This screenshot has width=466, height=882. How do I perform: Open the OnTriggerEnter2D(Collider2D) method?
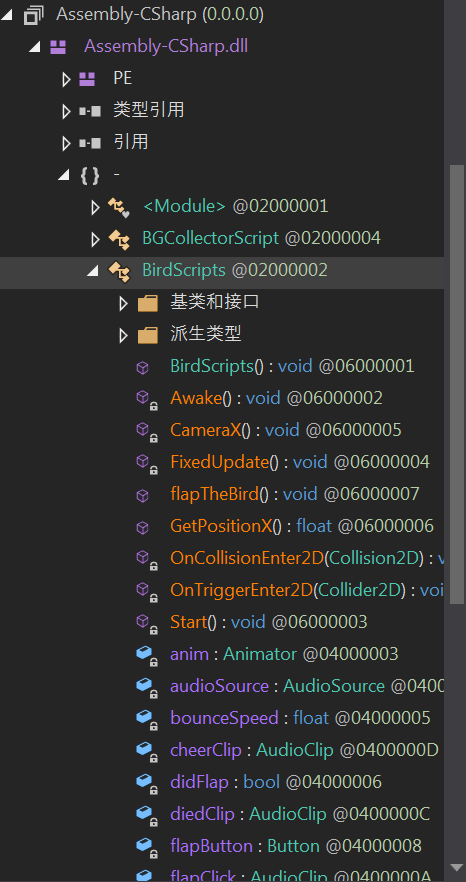(307, 591)
